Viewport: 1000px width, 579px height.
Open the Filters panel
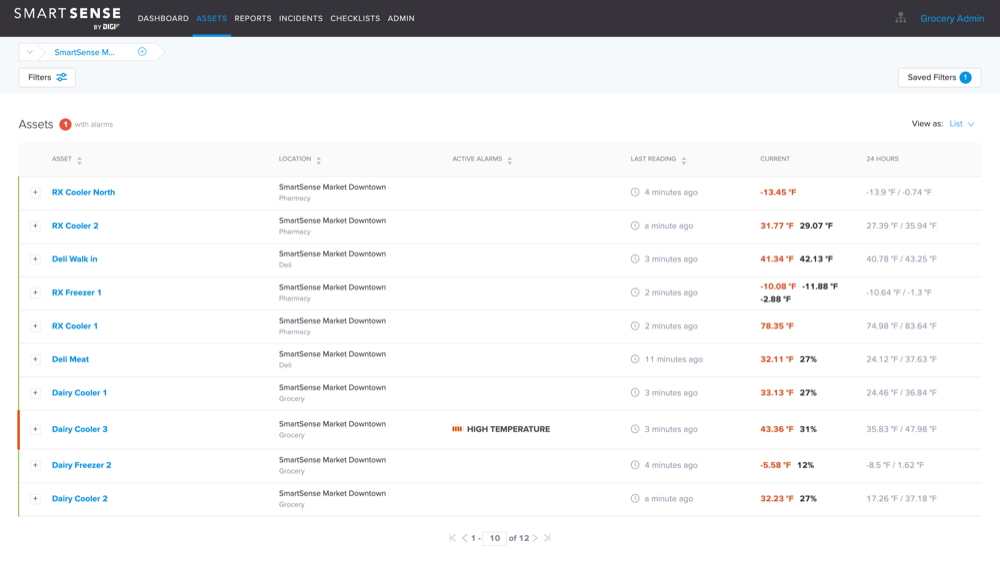coord(47,77)
